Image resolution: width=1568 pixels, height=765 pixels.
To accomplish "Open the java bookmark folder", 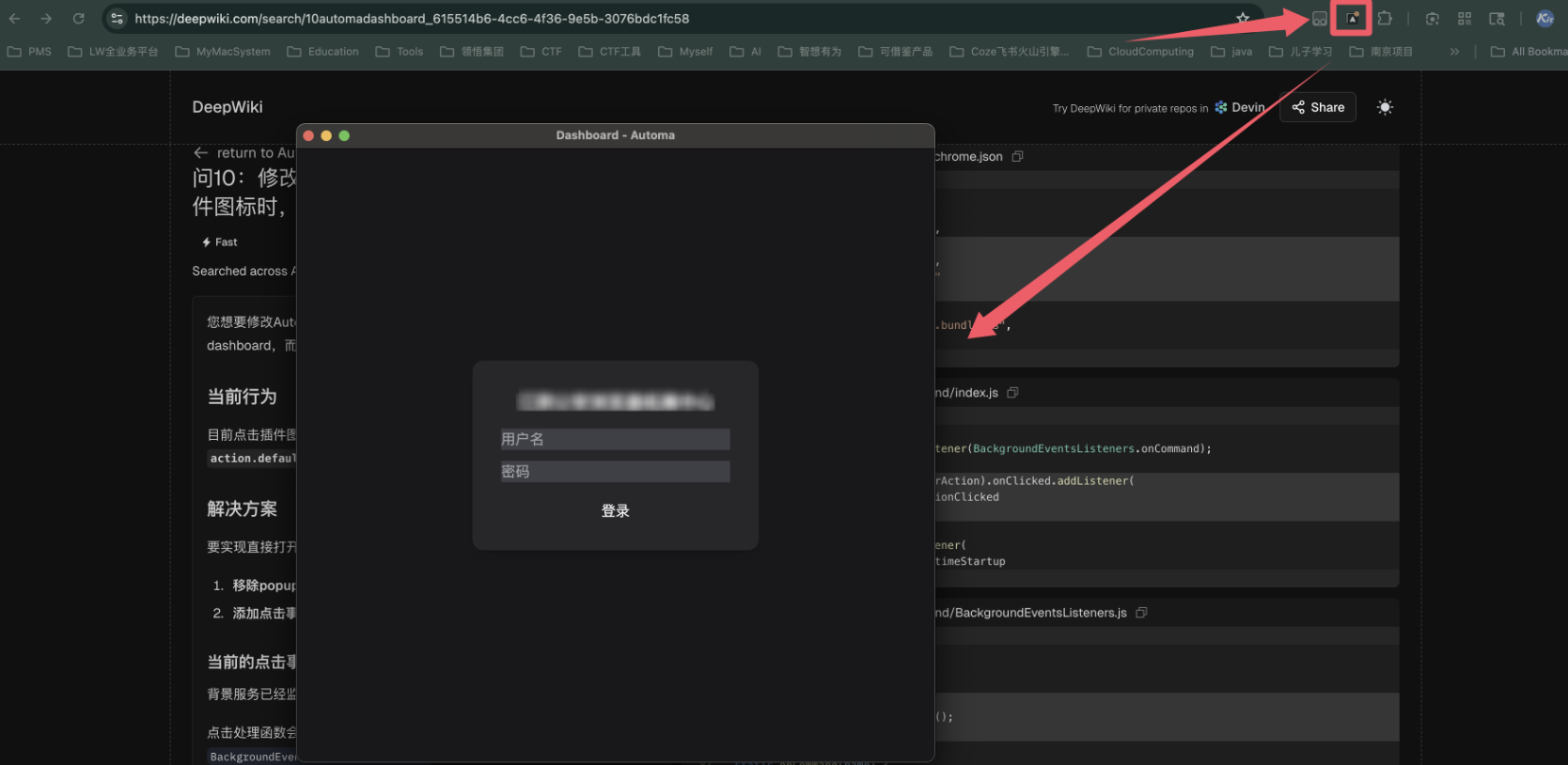I will click(x=1231, y=52).
